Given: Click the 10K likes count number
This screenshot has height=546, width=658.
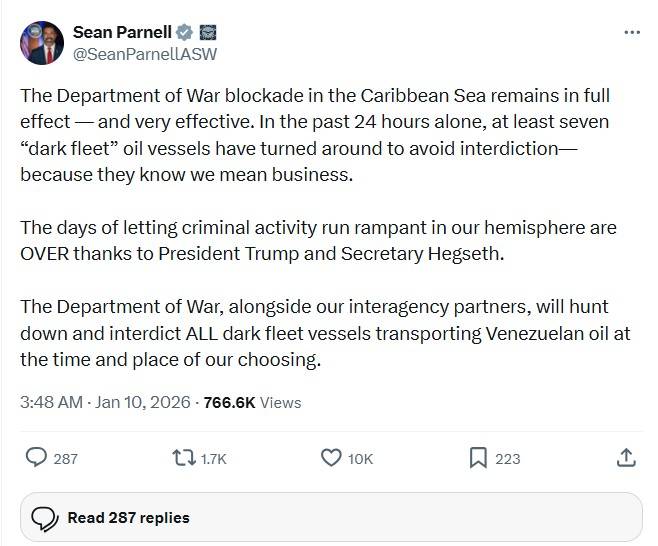Looking at the screenshot, I should pyautogui.click(x=360, y=458).
